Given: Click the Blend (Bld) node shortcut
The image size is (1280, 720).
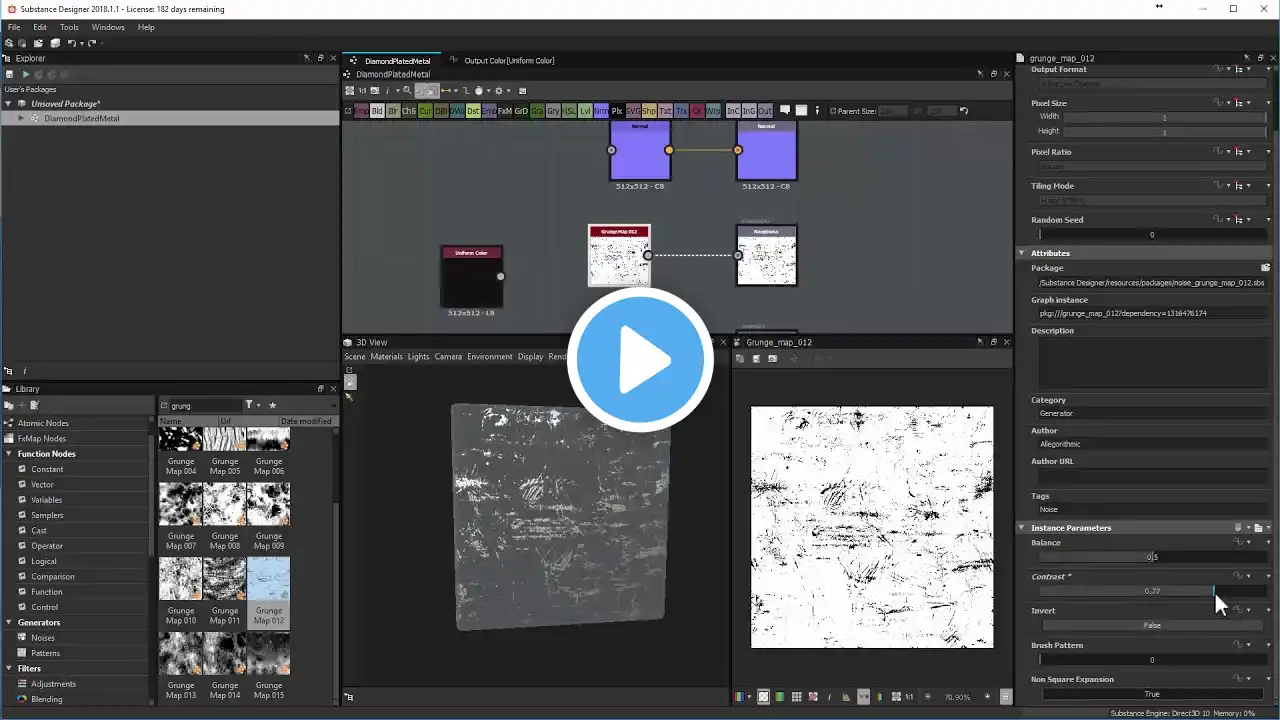Looking at the screenshot, I should tap(377, 111).
